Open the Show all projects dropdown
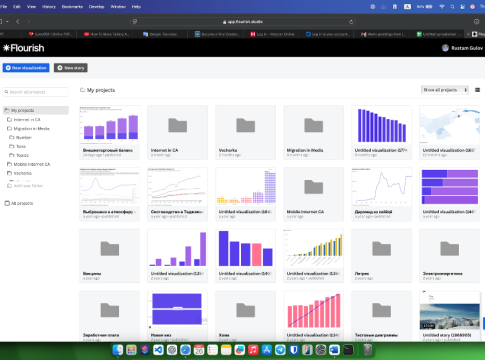 [445, 90]
